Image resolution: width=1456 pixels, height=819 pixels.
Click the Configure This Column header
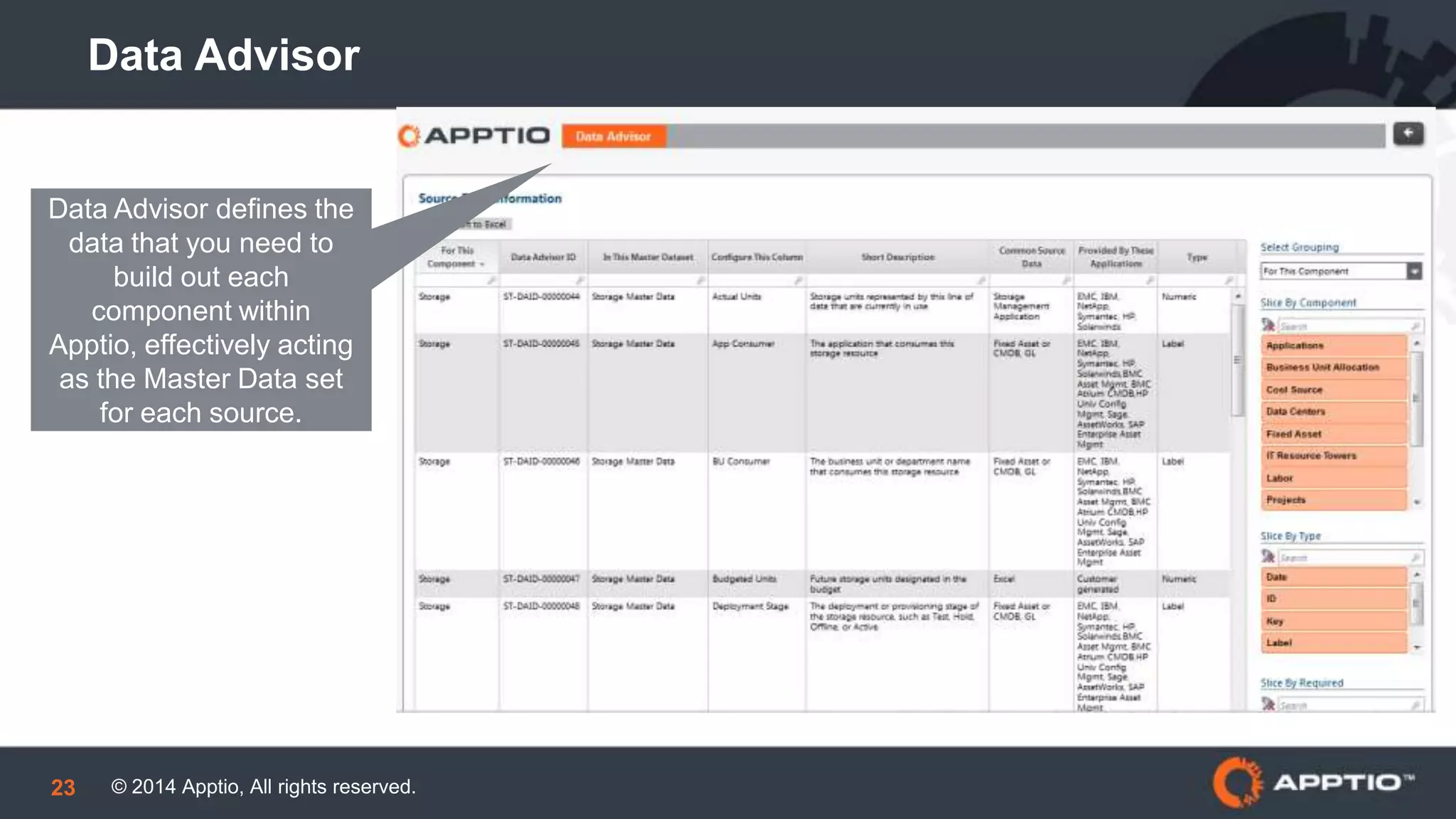point(756,257)
